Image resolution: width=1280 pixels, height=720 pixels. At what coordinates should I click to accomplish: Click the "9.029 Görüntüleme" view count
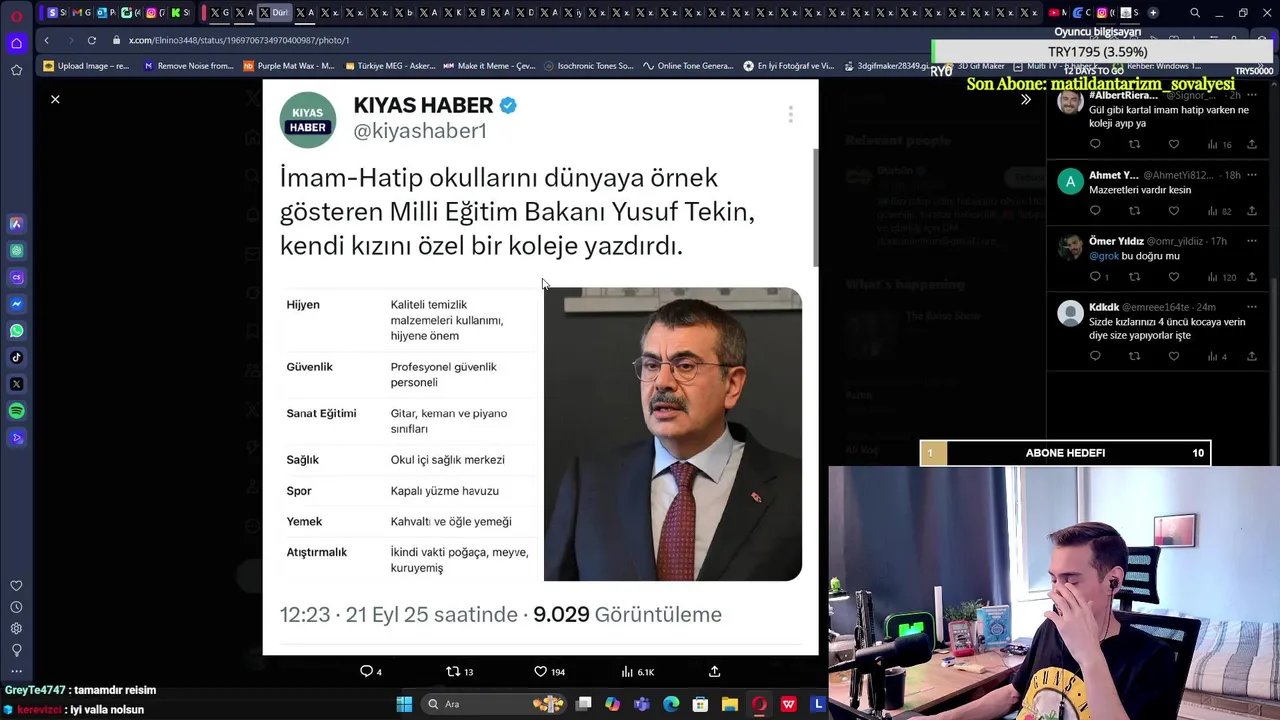pos(627,614)
